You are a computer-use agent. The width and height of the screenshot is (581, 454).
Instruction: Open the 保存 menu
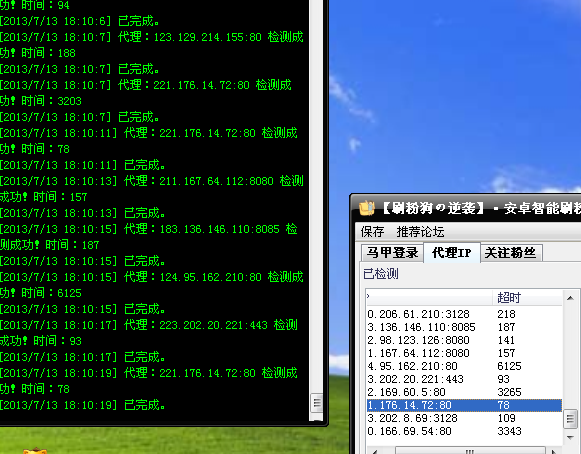tap(372, 232)
